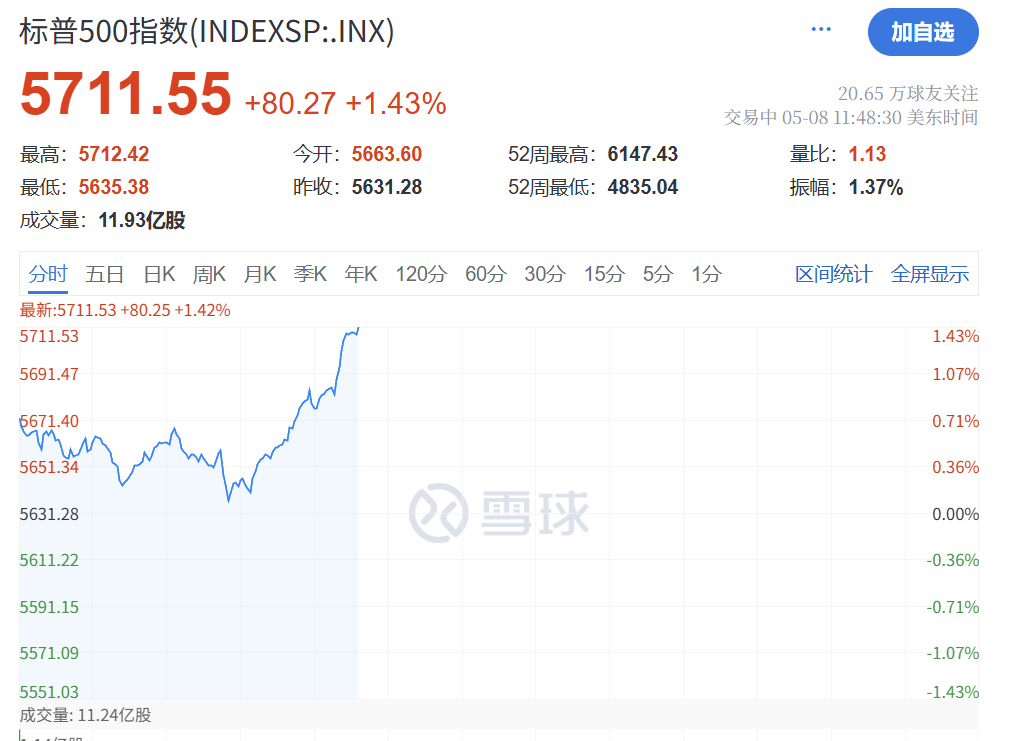
Task: Click the 加自选 button
Action: tap(923, 32)
